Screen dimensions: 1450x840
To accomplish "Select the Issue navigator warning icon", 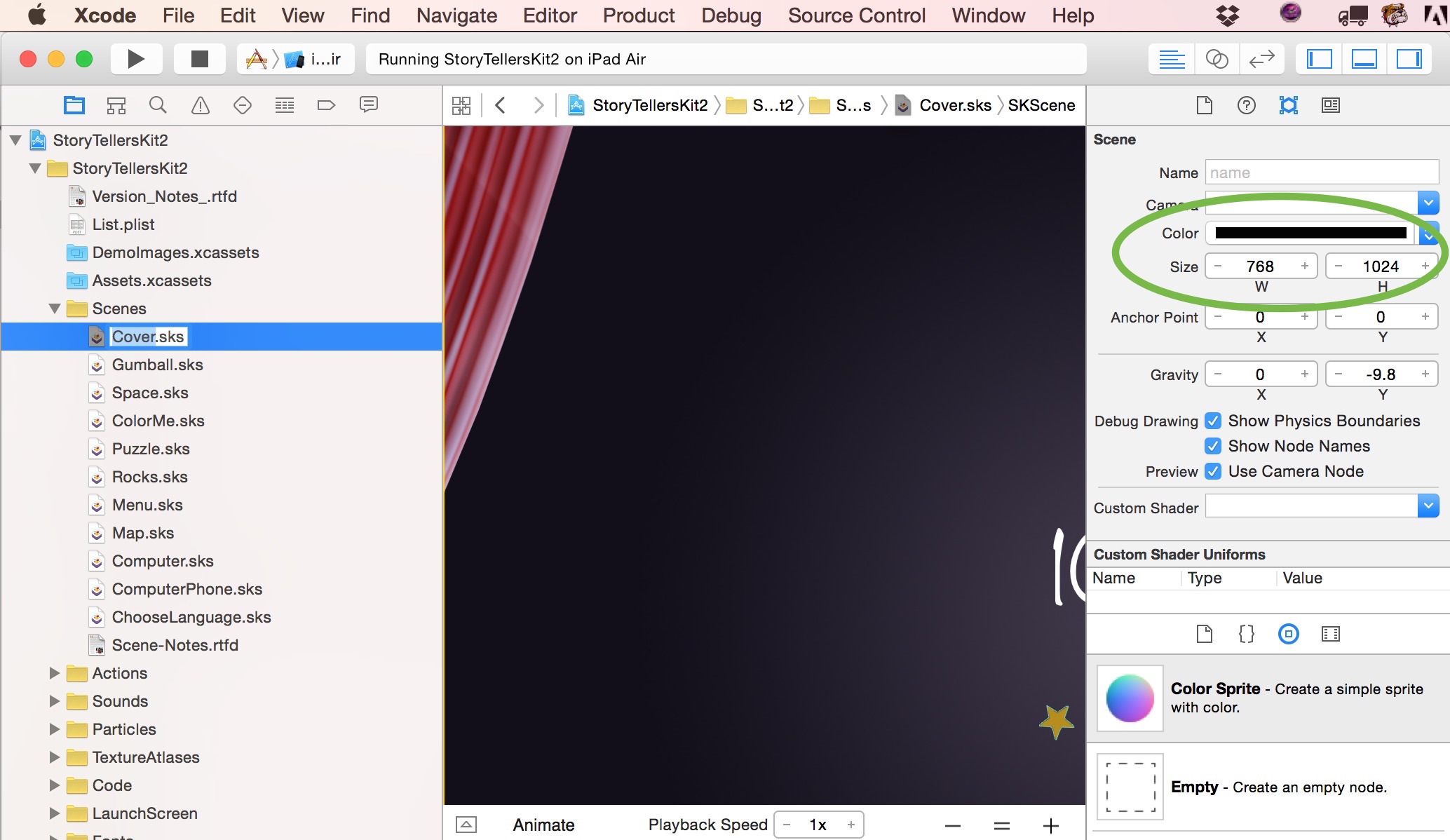I will point(200,104).
